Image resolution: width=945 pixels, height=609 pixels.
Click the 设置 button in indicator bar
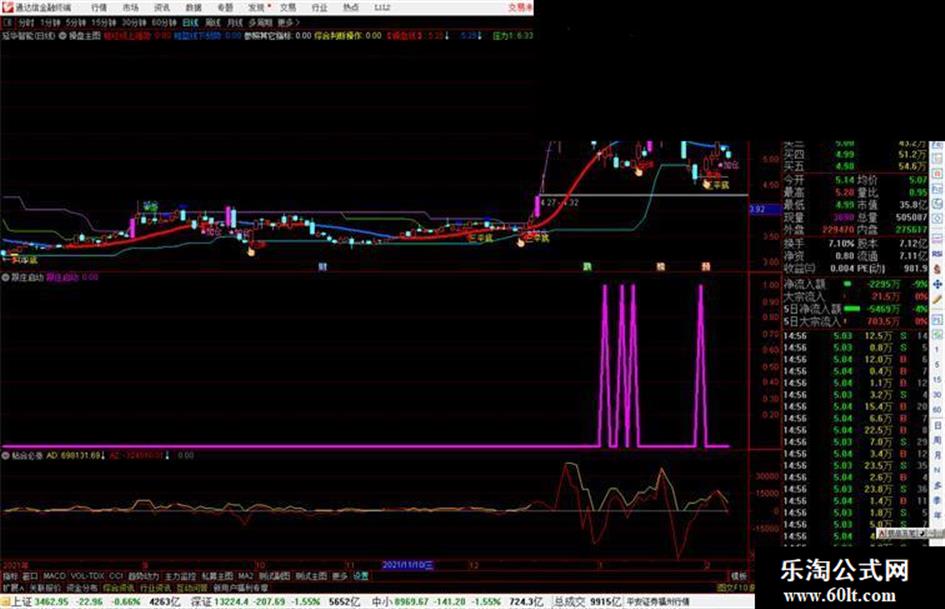(x=361, y=576)
